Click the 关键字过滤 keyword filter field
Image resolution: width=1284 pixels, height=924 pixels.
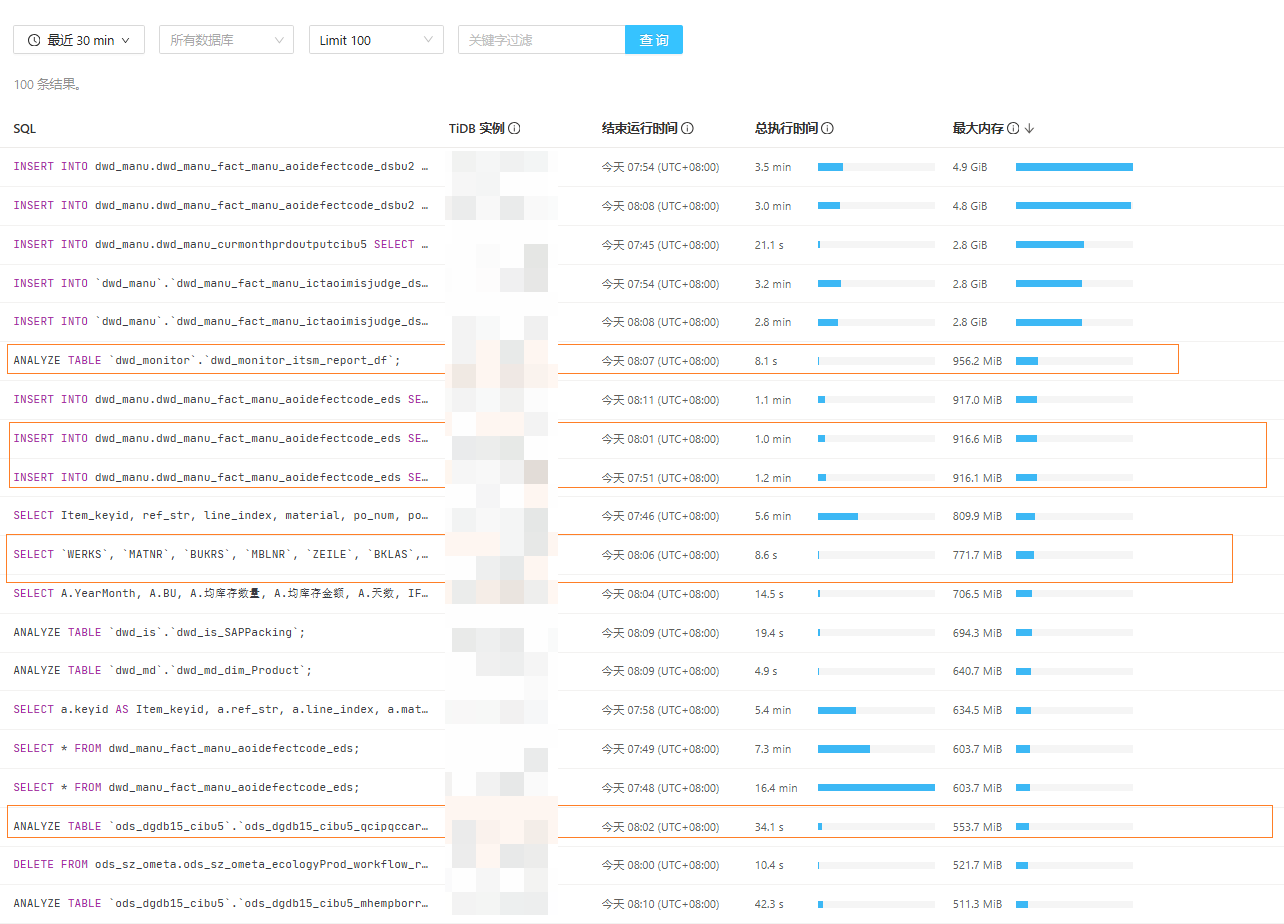point(541,40)
